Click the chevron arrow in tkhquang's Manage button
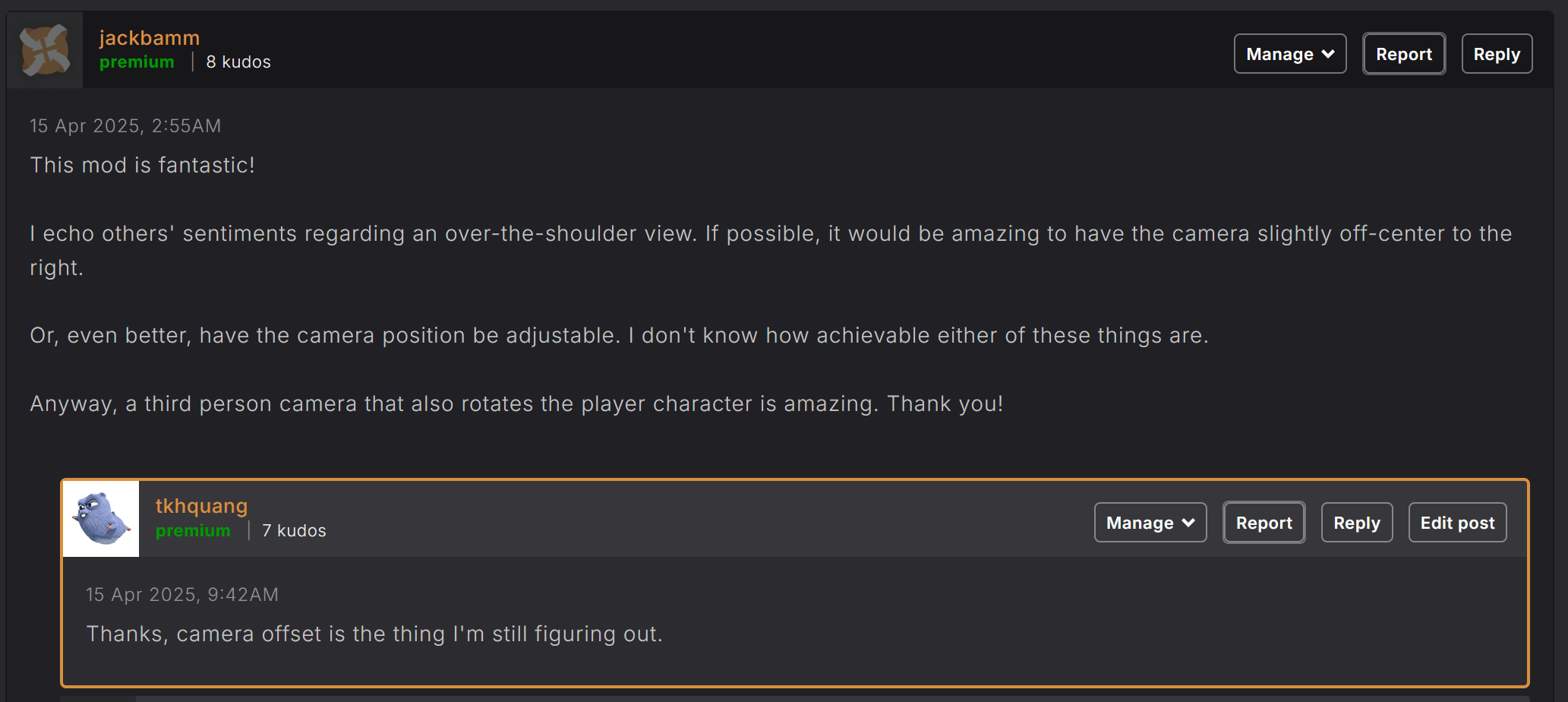 pyautogui.click(x=1188, y=523)
